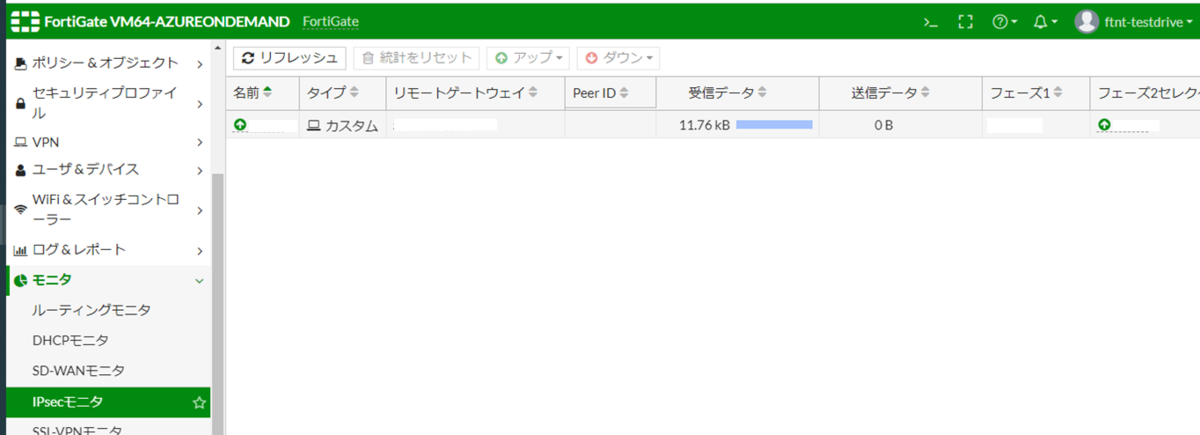1200x435 pixels.
Task: Open ルーティングモニタ page
Action: 92,310
